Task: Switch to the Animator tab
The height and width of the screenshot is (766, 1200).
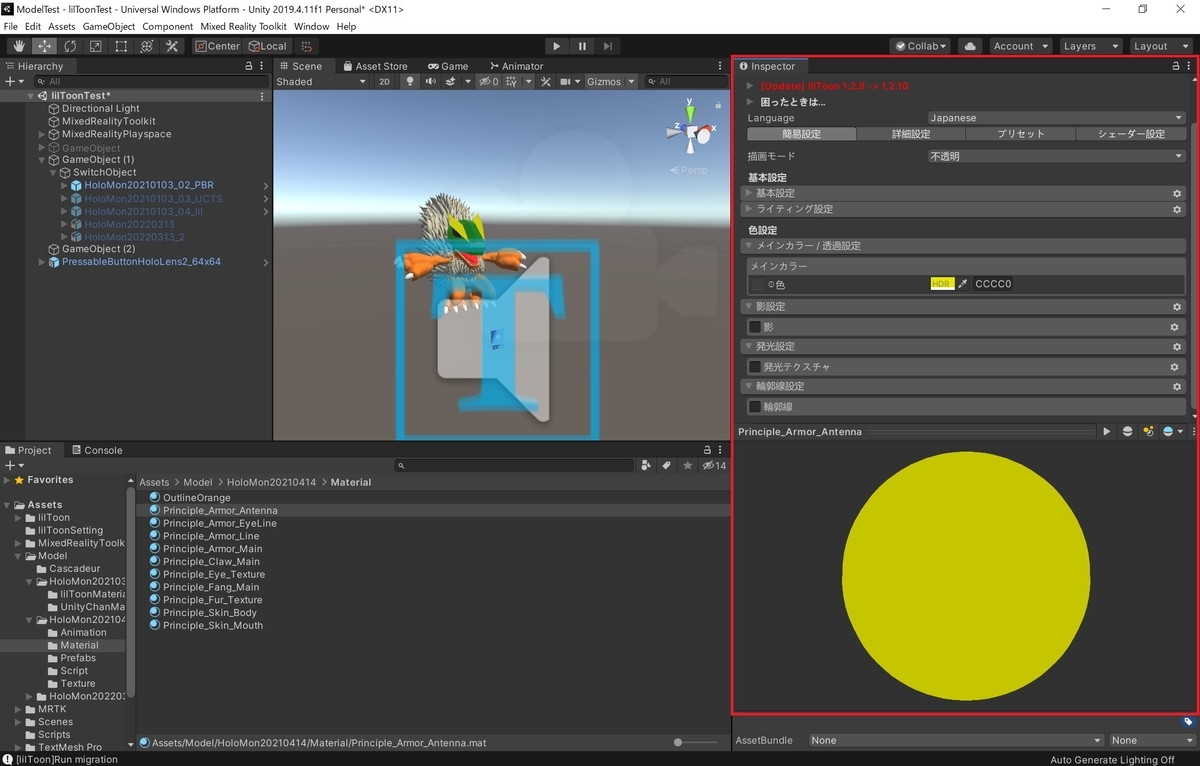Action: (x=515, y=66)
